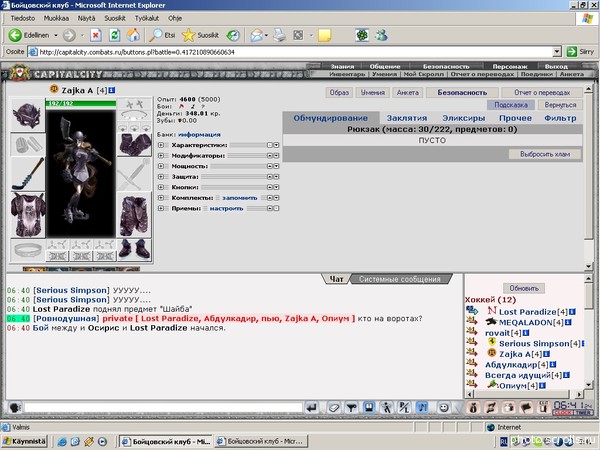The image size is (600, 450).
Task: Click the empty bracers slot
Action: [28, 145]
